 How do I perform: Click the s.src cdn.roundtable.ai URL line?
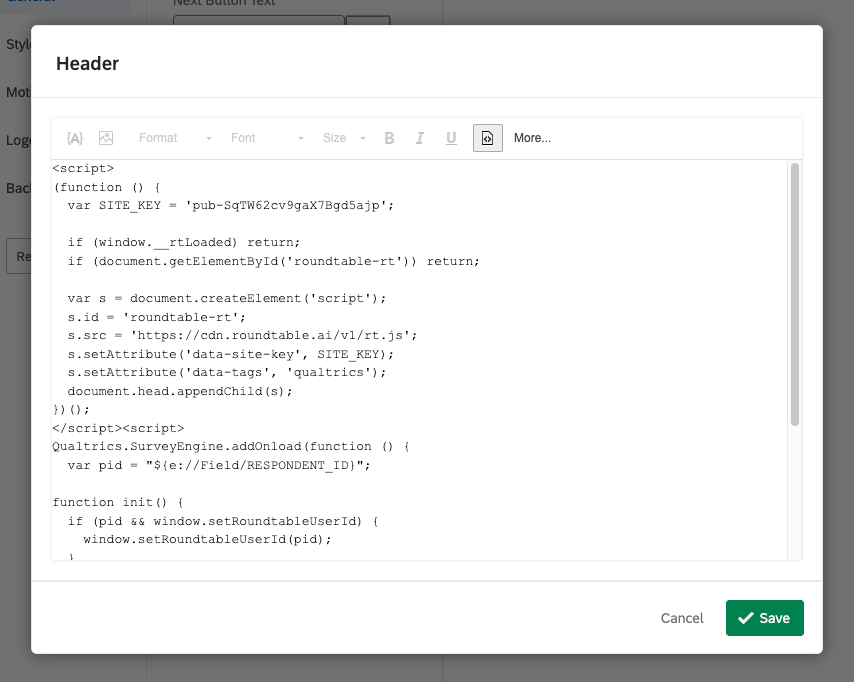coord(242,336)
